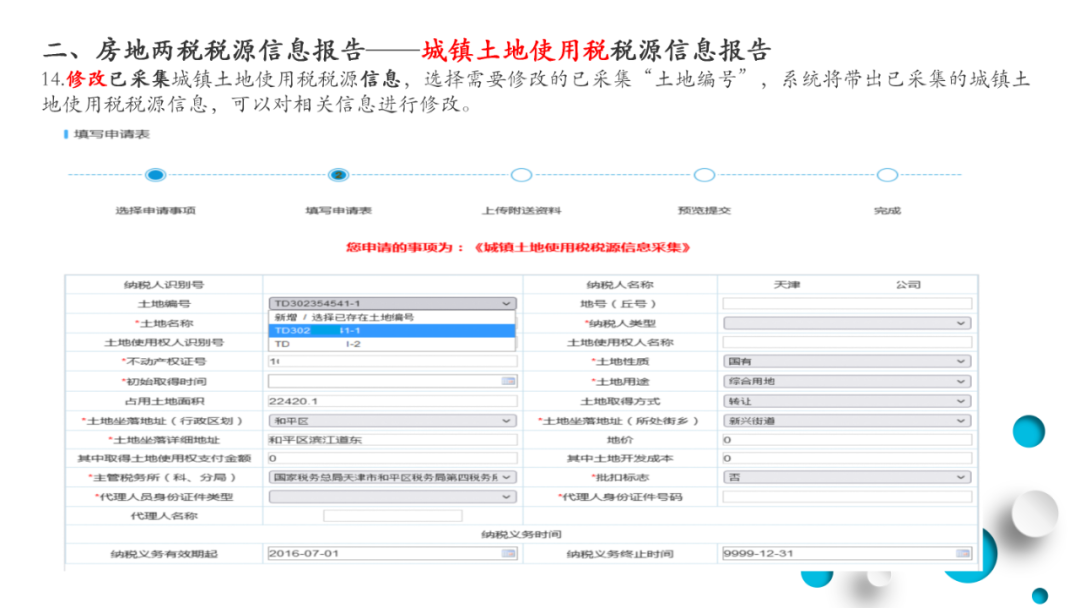This screenshot has height=608, width=1080.
Task: Open the 土地取得方式 dropdown set to 转让
Action: pos(847,401)
